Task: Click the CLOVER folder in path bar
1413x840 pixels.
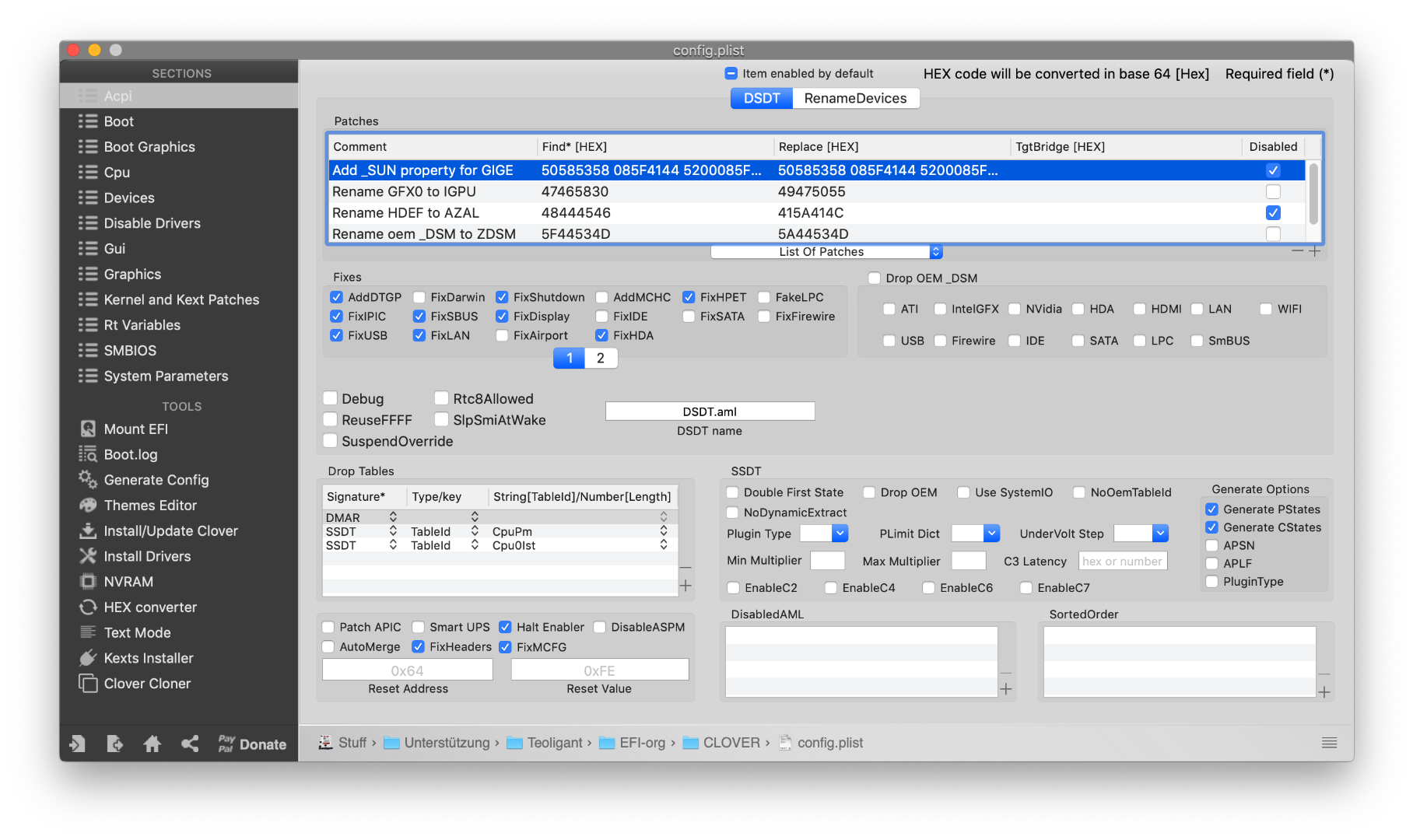Action: point(722,743)
